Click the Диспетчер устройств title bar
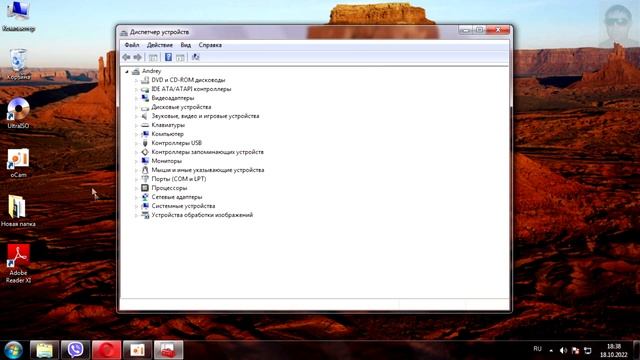The height and width of the screenshot is (360, 640). tap(286, 32)
